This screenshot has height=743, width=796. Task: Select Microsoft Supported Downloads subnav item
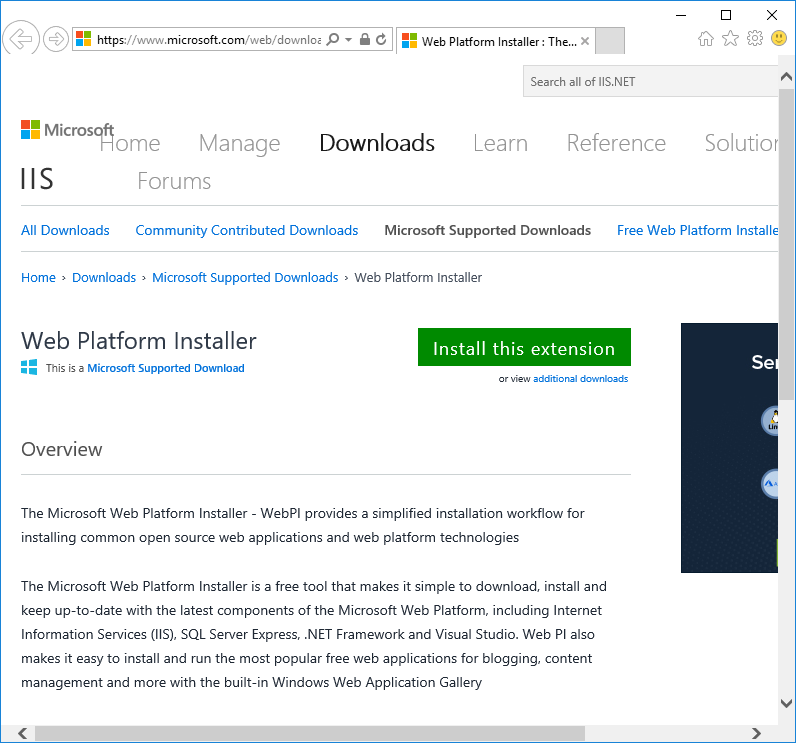pyautogui.click(x=487, y=230)
